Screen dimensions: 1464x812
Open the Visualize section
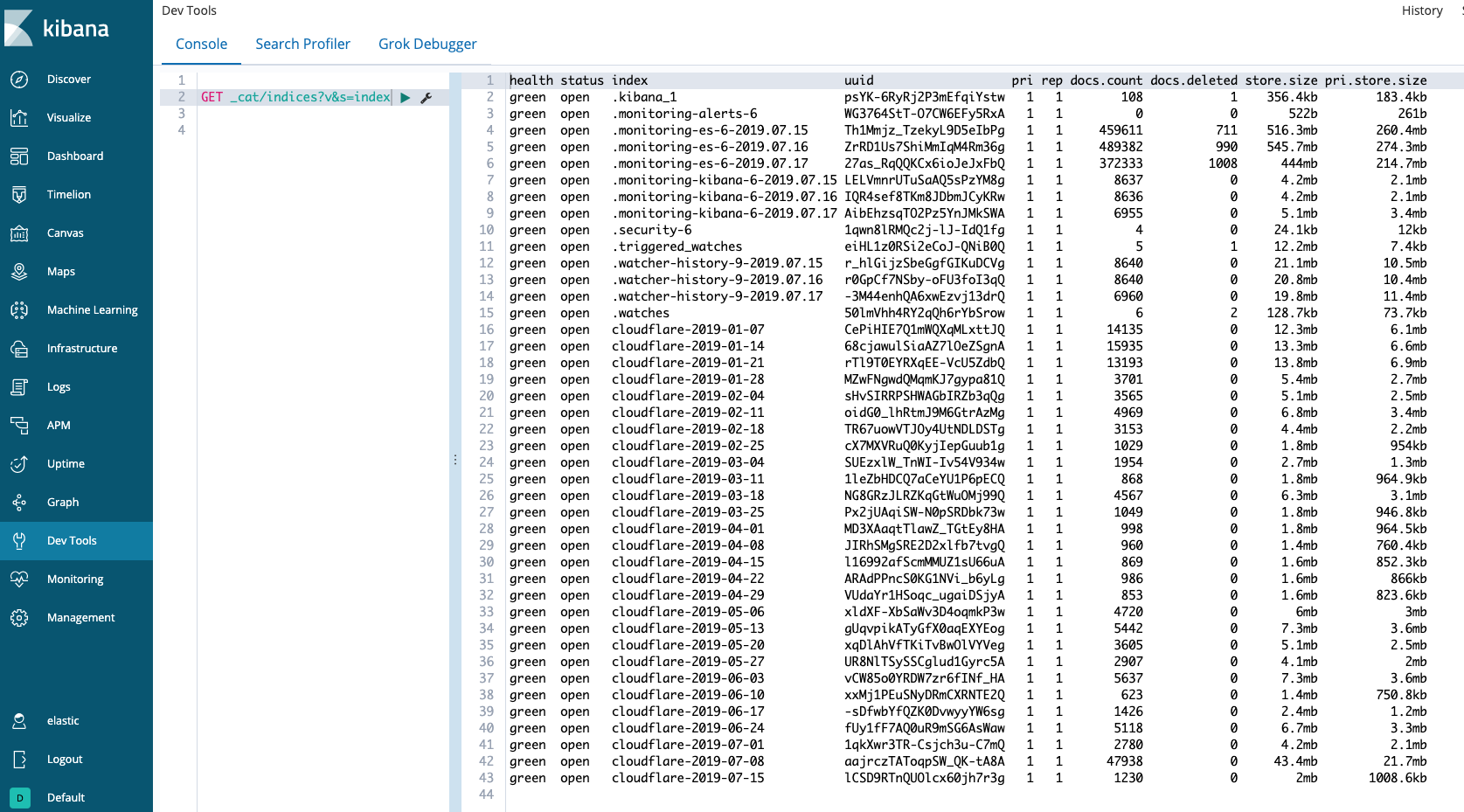[69, 117]
